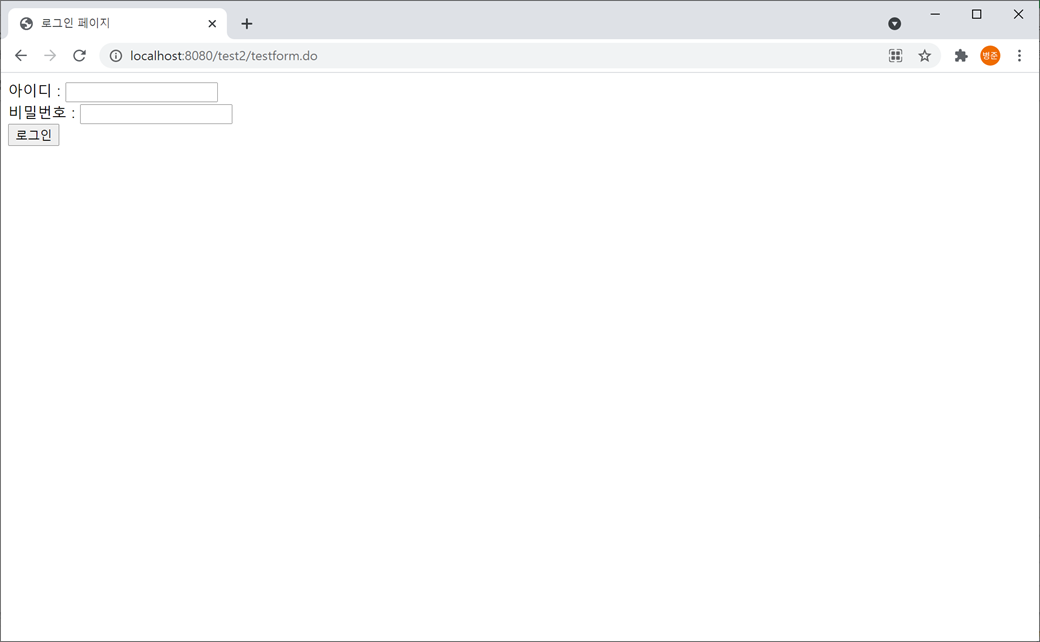The height and width of the screenshot is (642, 1040).
Task: Maximize the browser window
Action: pos(976,14)
